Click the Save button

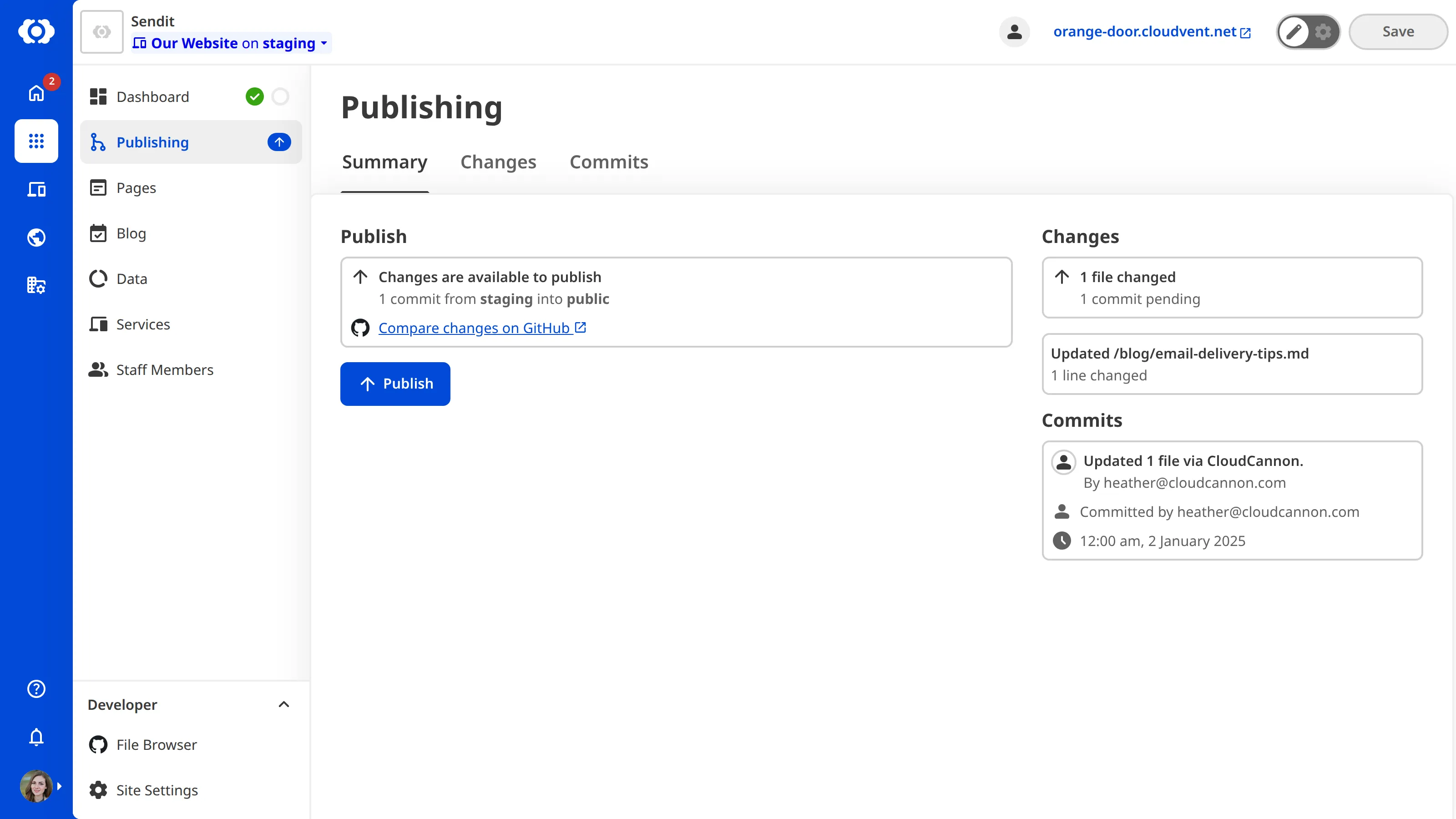[x=1398, y=32]
